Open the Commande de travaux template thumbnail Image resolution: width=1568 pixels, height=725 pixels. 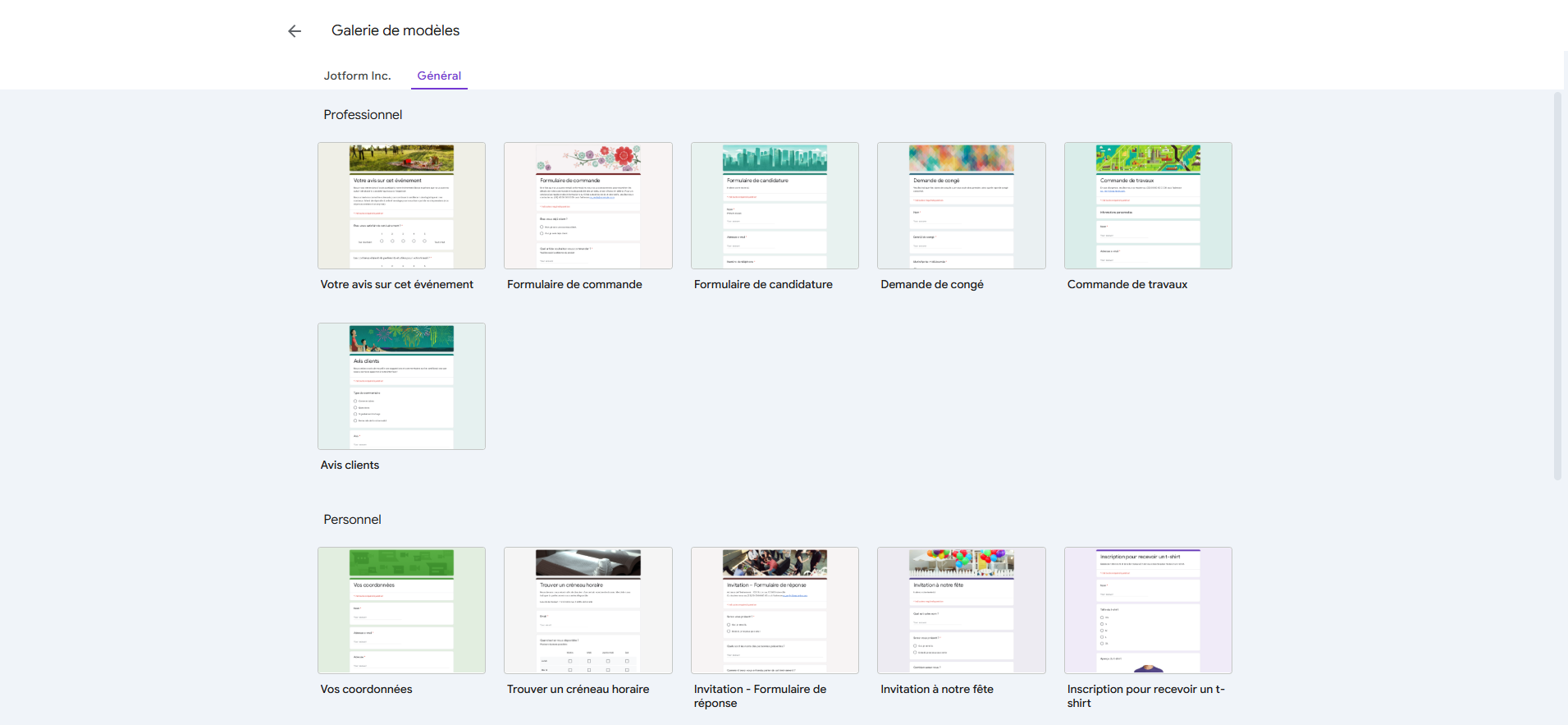tap(1148, 205)
